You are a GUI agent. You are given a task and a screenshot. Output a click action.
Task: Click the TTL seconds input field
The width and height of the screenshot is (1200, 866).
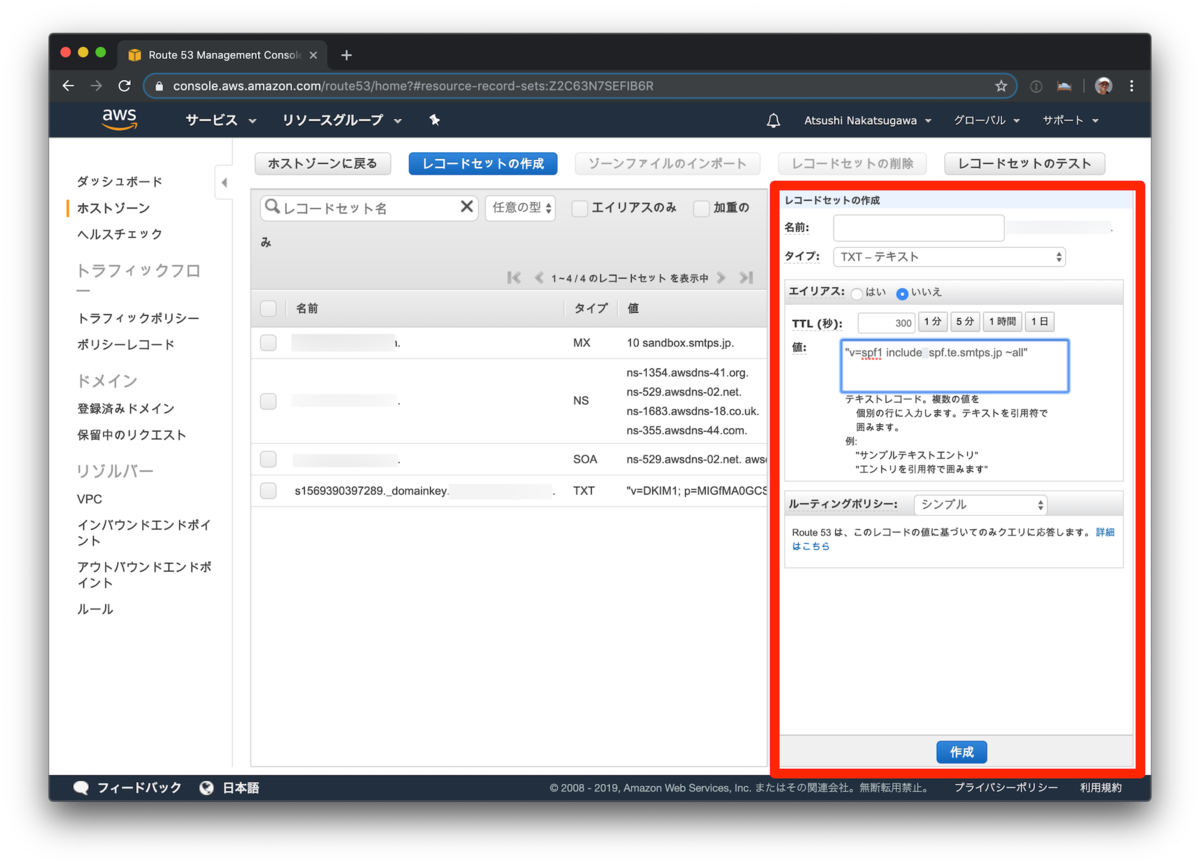point(886,323)
